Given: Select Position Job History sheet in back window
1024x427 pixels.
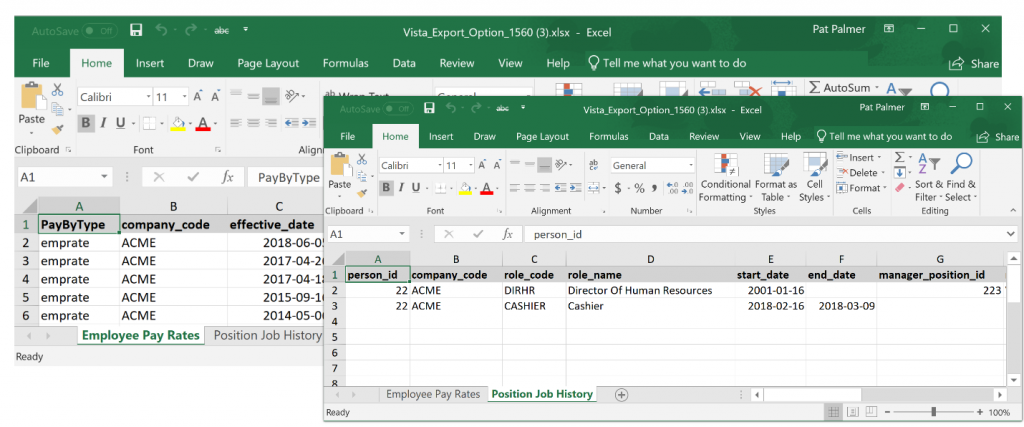Looking at the screenshot, I should 267,336.
